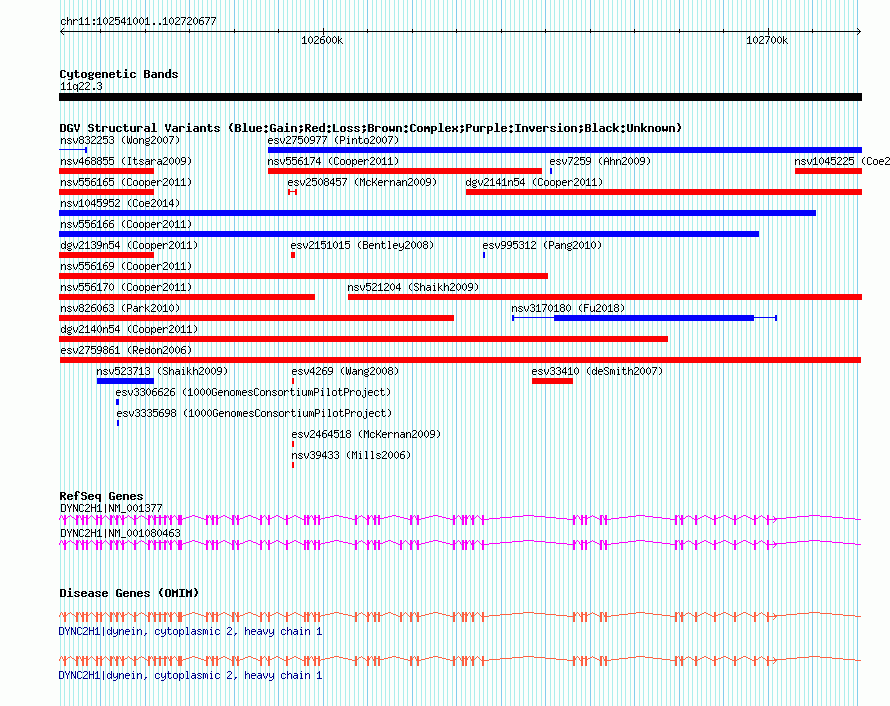Click the 102600k ruler tick label
Screen dimensions: 890x706
tap(322, 40)
